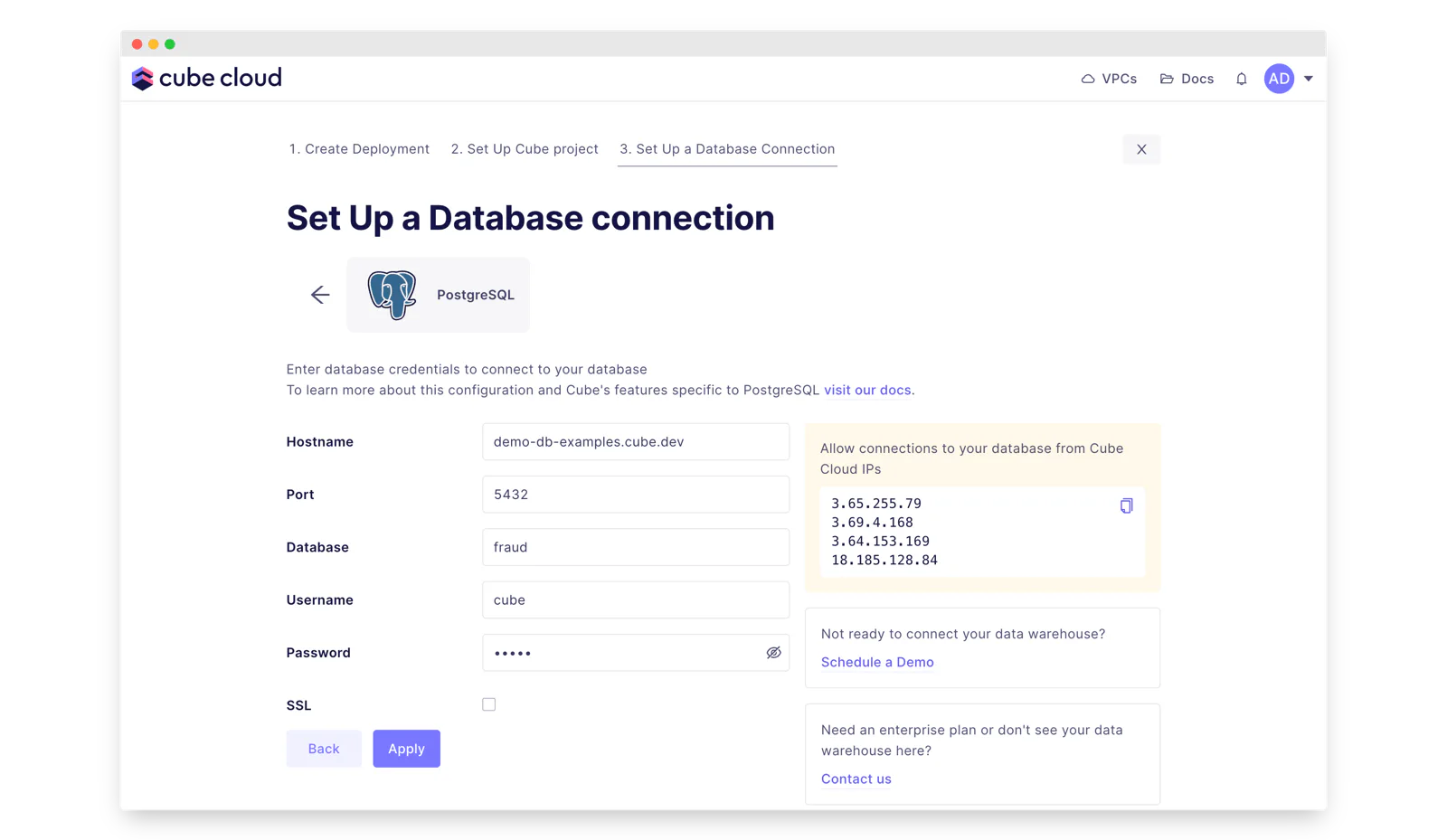Viewport: 1447px width, 840px height.
Task: Select step 3. Set Up a Database Connection
Action: coord(727,149)
